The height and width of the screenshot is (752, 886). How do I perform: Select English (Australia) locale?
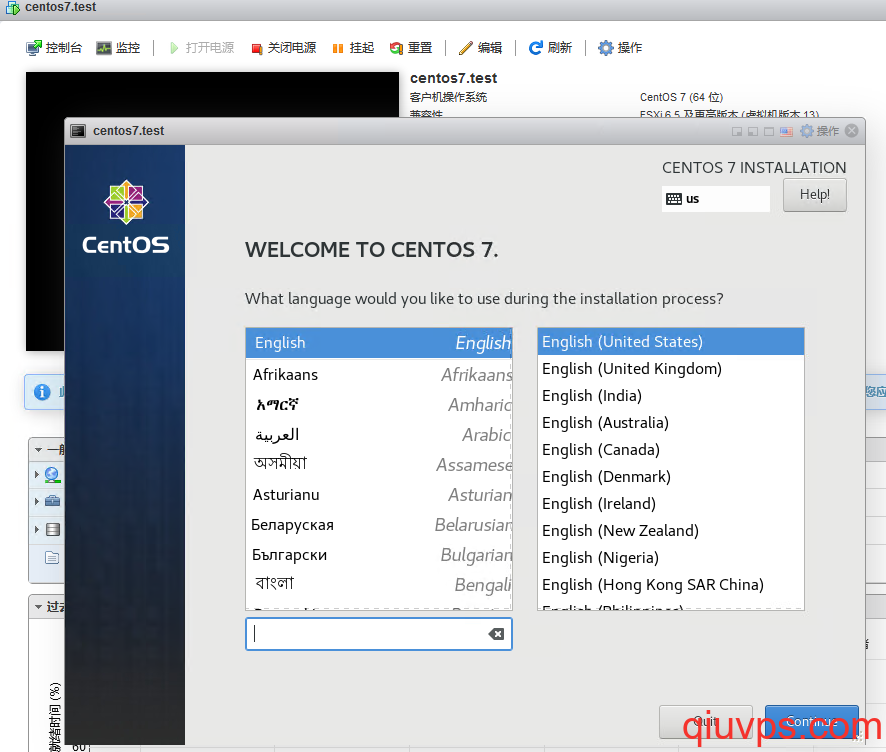[671, 423]
